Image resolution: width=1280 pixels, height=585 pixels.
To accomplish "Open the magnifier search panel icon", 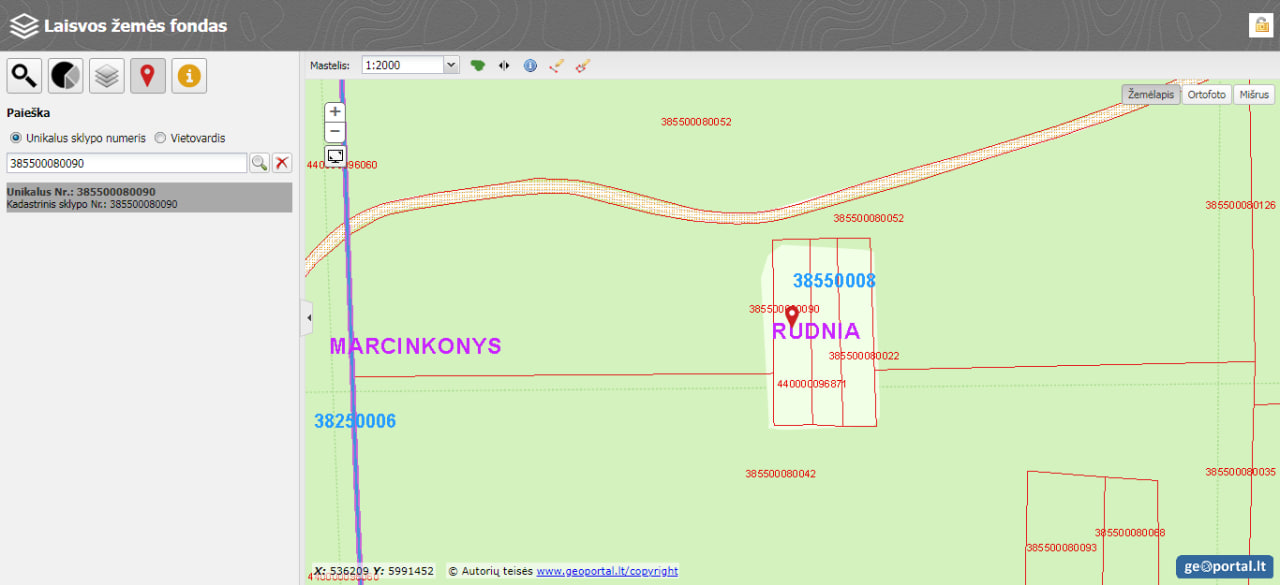I will 24,76.
